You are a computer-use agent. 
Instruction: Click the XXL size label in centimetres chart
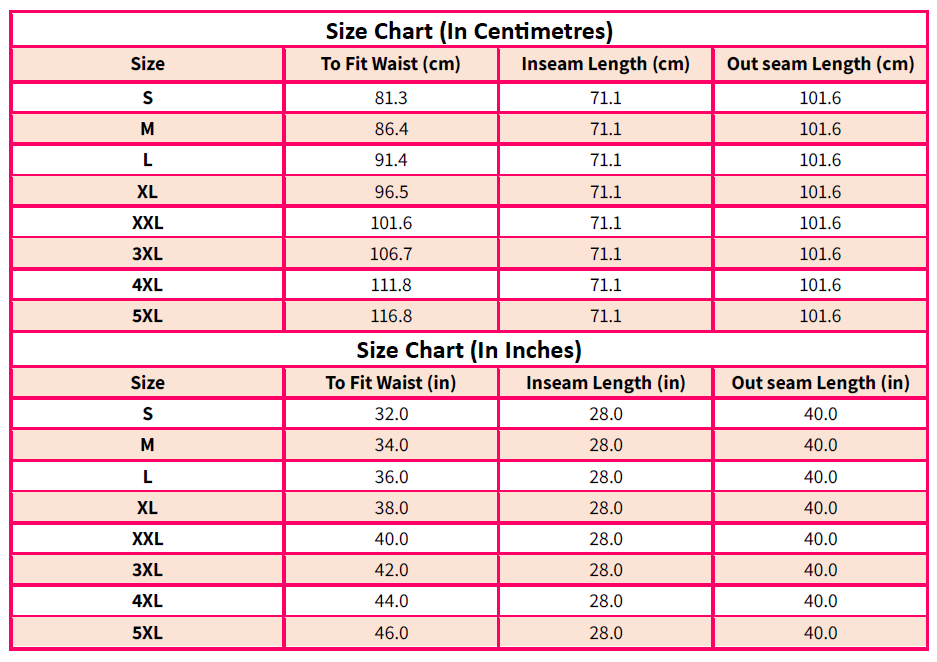pos(147,223)
